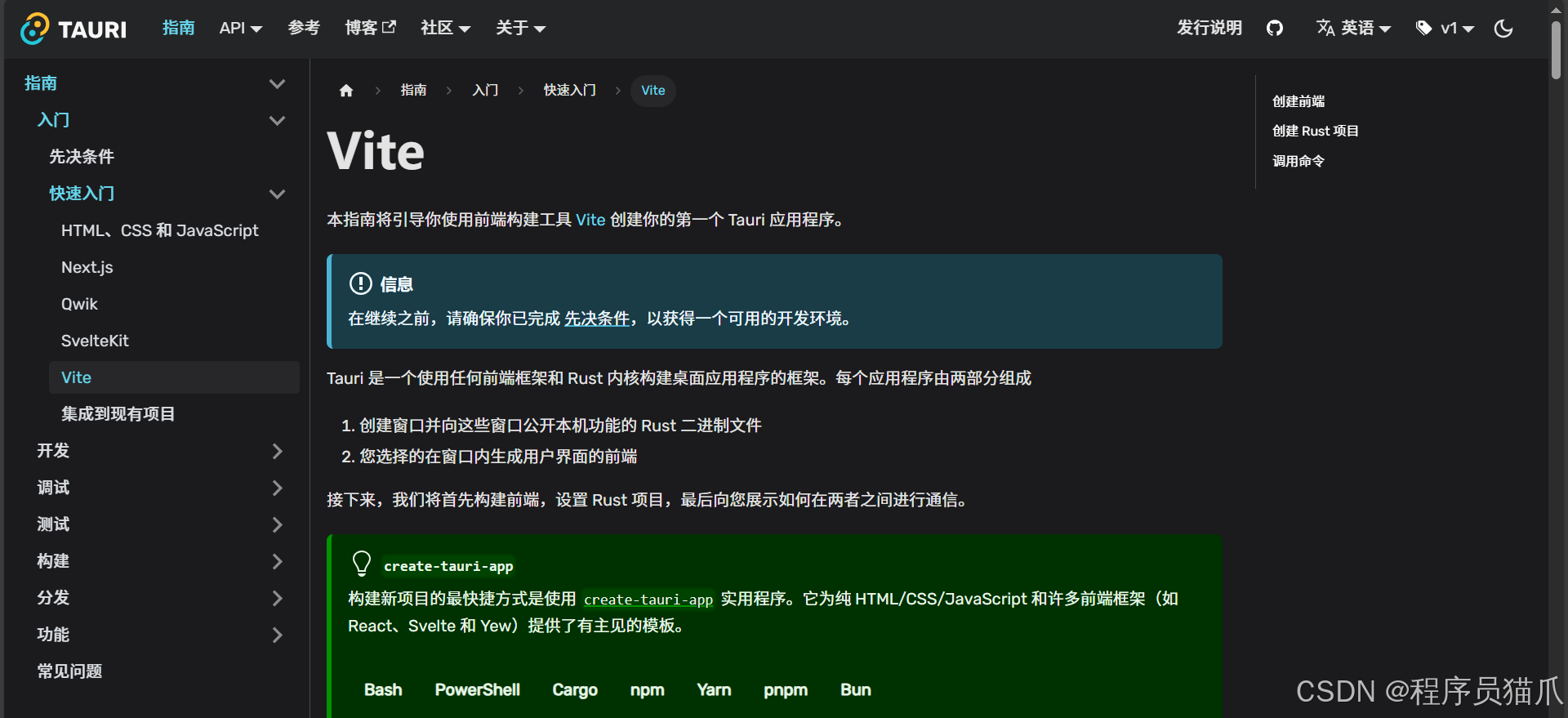Open the SvelteKit guide

pos(95,341)
